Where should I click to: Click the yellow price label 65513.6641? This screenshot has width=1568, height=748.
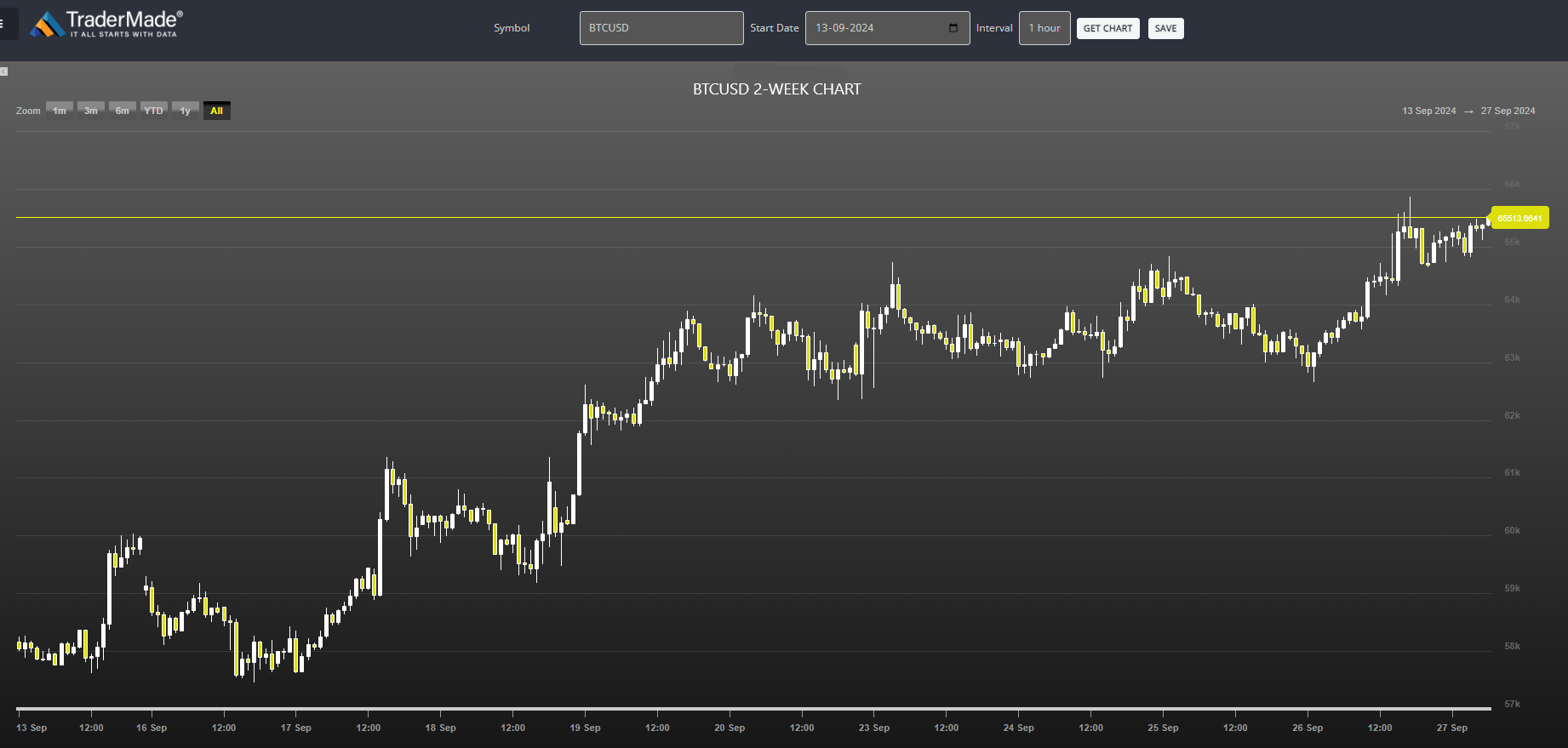1519,218
